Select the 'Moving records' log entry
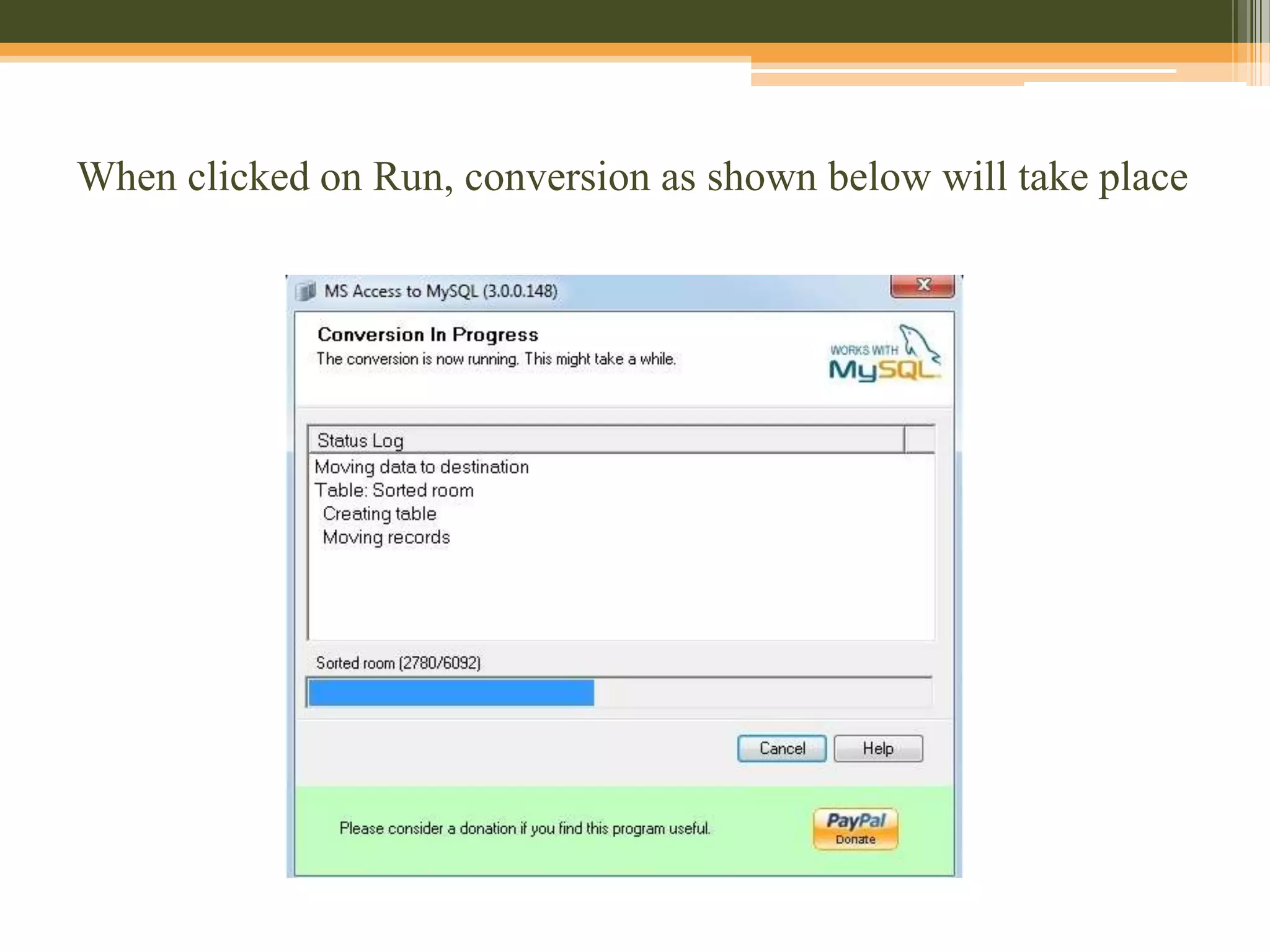The image size is (1270, 952). tap(386, 537)
